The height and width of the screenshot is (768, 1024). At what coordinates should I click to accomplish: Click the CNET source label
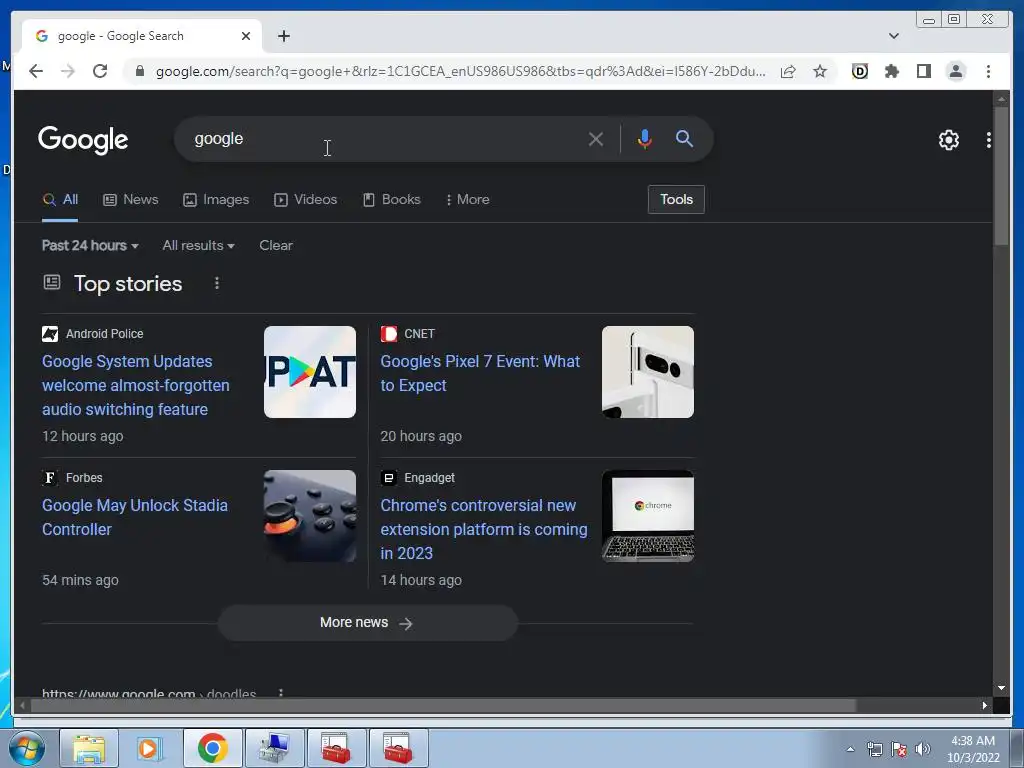click(x=419, y=334)
